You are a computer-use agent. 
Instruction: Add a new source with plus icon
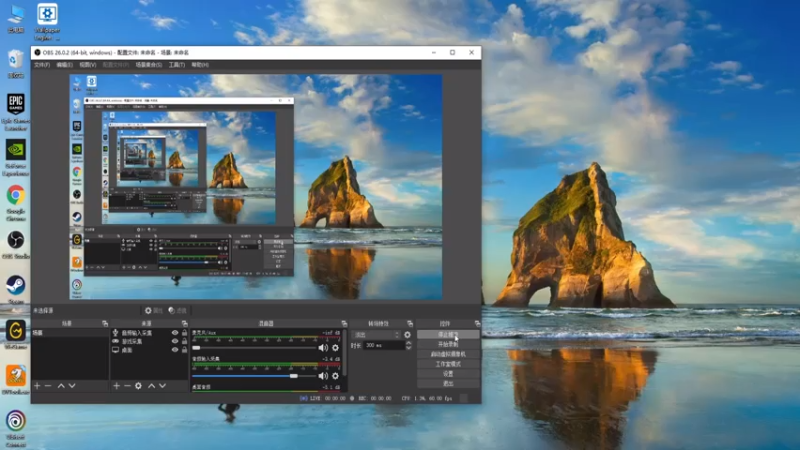(x=116, y=386)
